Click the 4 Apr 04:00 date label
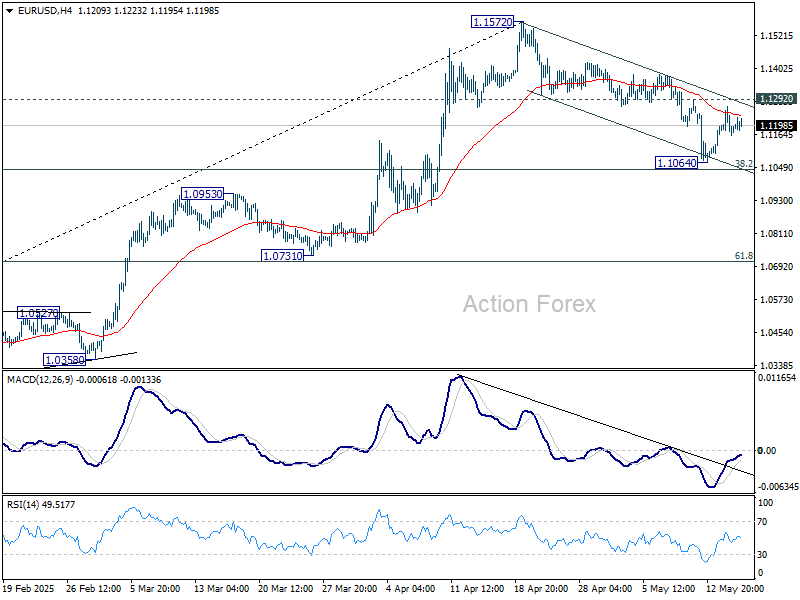This screenshot has height=600, width=800. 411,588
